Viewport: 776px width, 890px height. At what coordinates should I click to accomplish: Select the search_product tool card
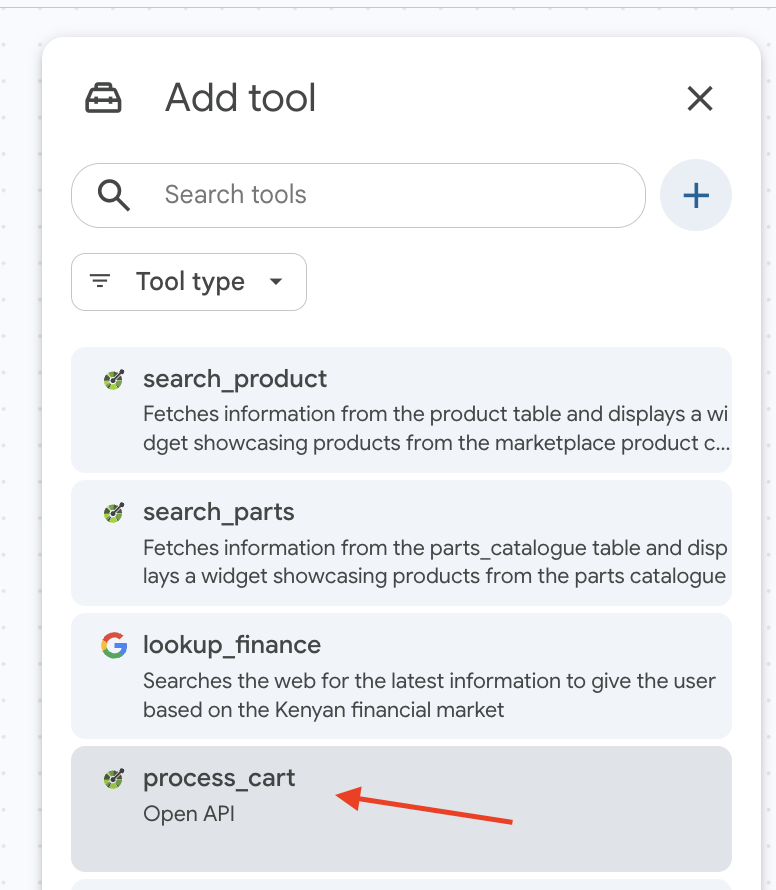pyautogui.click(x=401, y=410)
